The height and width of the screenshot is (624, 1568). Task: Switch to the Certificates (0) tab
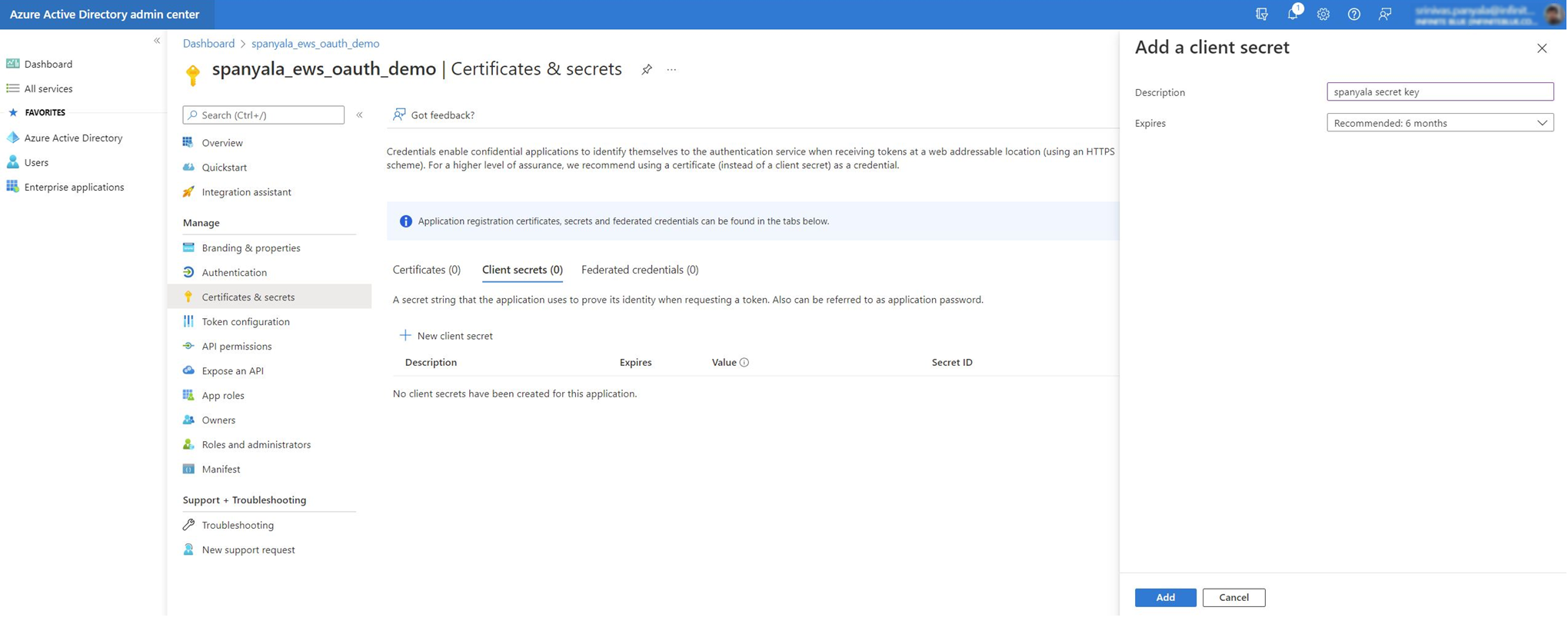pos(427,270)
